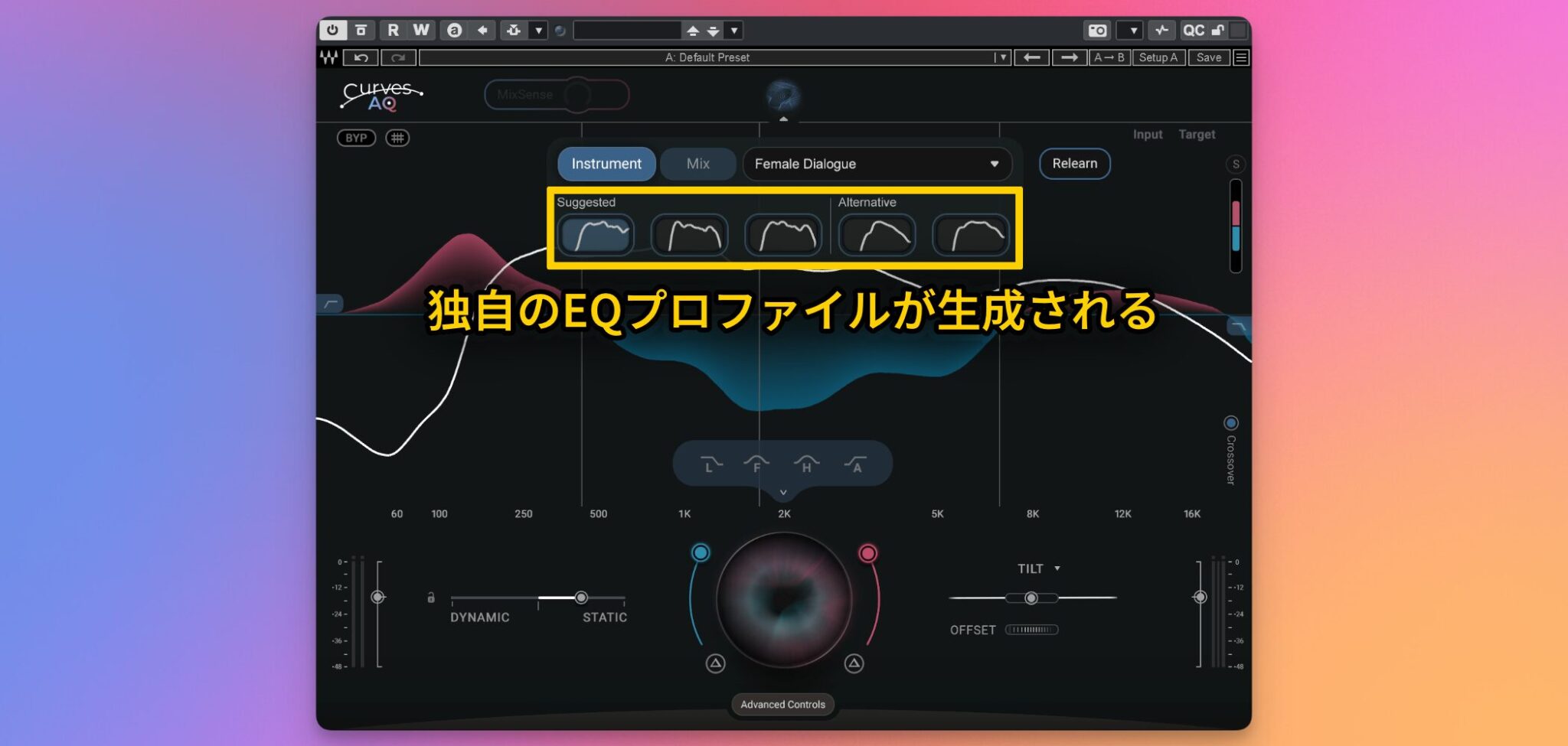Click the Relearn button
The image size is (1568, 746).
pos(1074,164)
